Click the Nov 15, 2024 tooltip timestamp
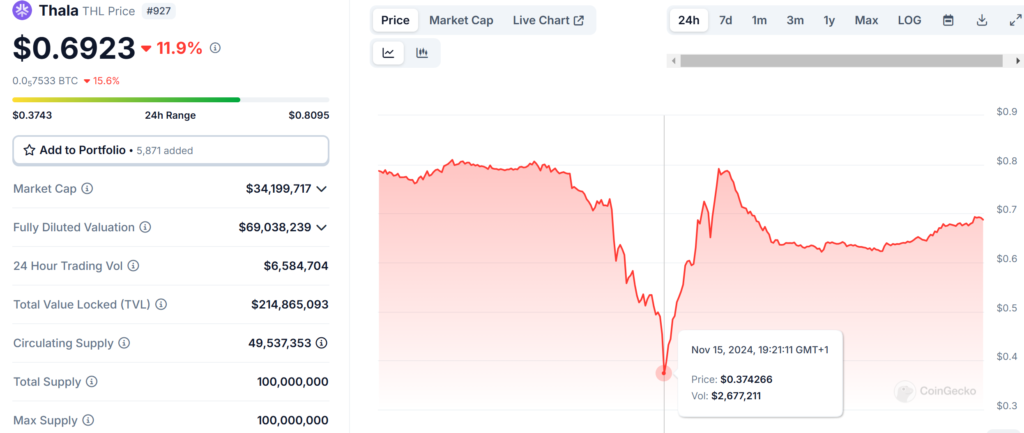The height and width of the screenshot is (433, 1024). [760, 349]
